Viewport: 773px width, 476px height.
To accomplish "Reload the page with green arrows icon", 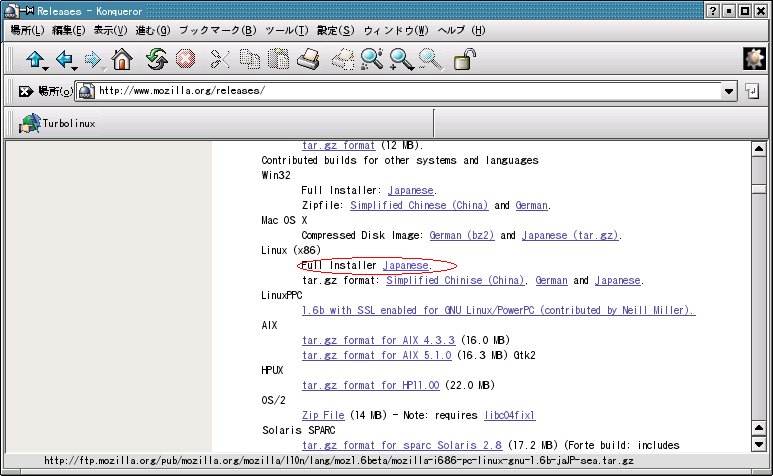I will [156, 59].
